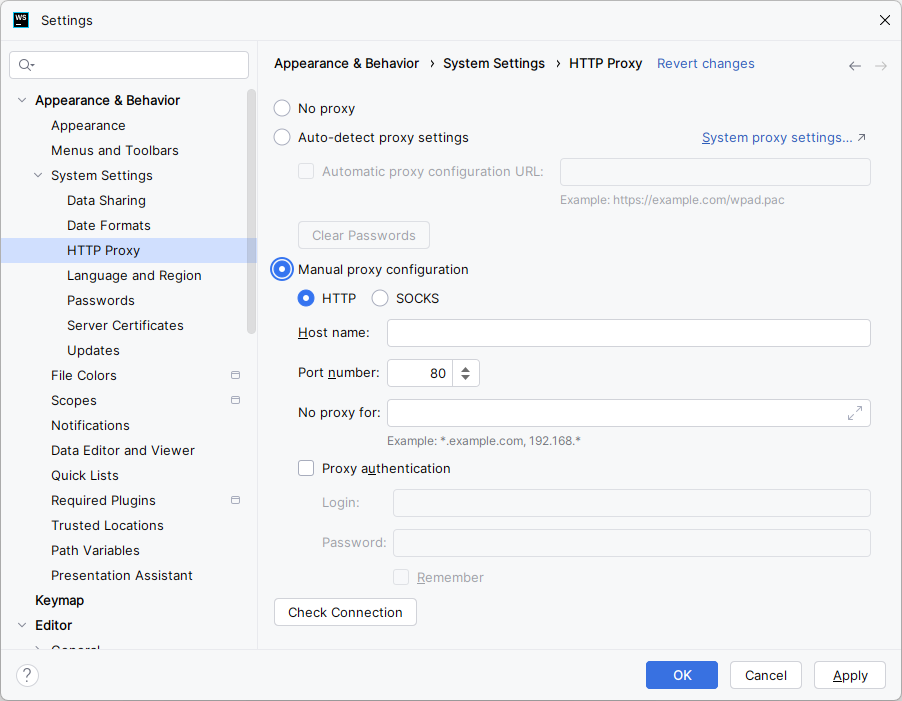
Task: Click the external link arrow beside System proxy settings
Action: pyautogui.click(x=861, y=137)
